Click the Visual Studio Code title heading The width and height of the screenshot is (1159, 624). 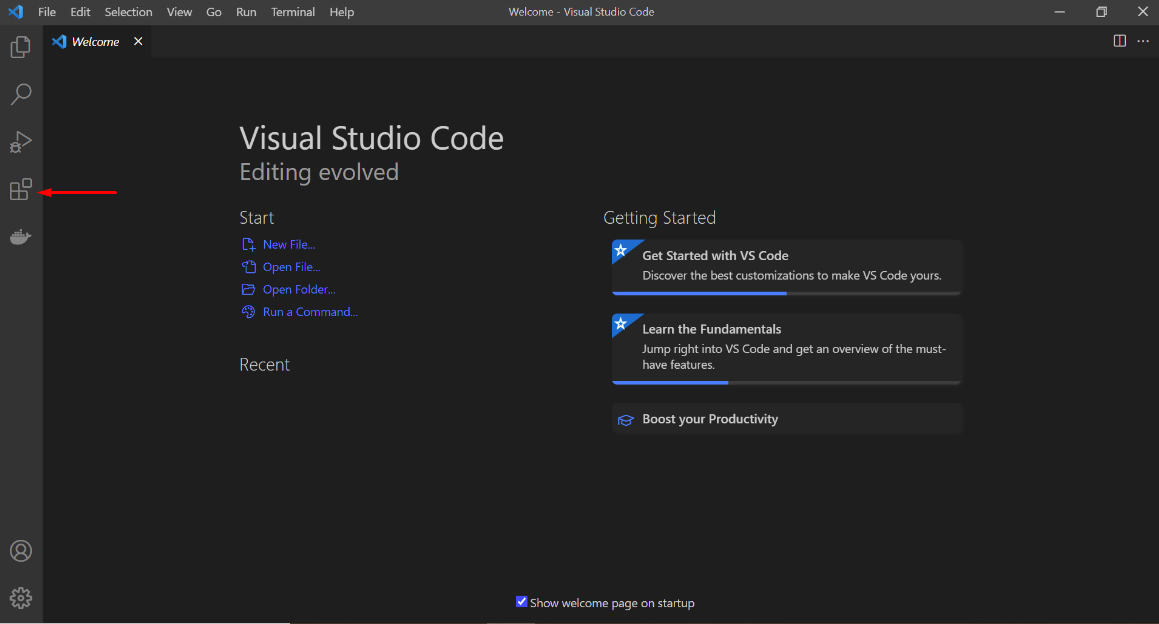pos(371,138)
